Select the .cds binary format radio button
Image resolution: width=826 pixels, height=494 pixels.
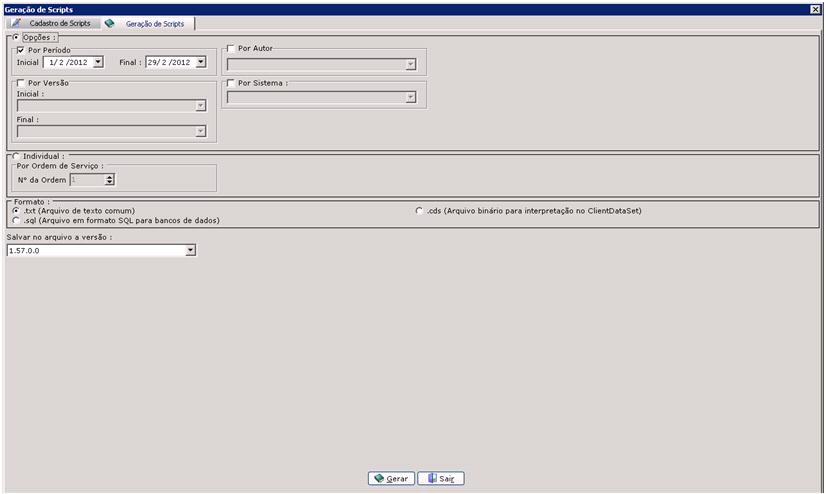coord(418,211)
